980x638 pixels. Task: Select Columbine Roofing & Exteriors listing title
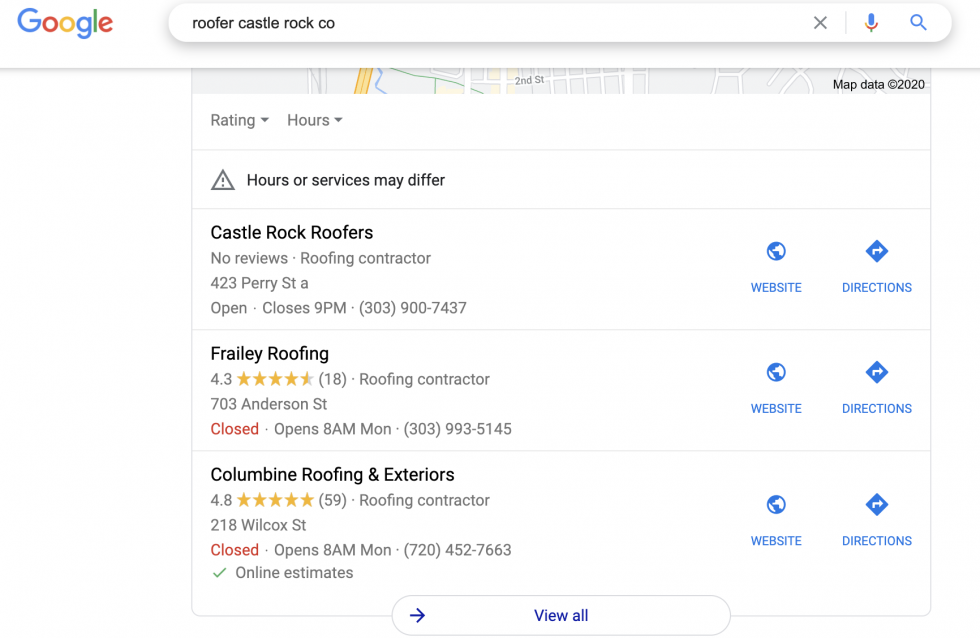[332, 474]
